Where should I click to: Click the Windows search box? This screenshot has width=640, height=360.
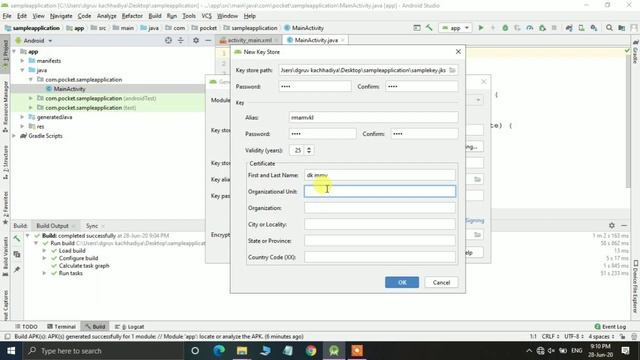(103, 351)
